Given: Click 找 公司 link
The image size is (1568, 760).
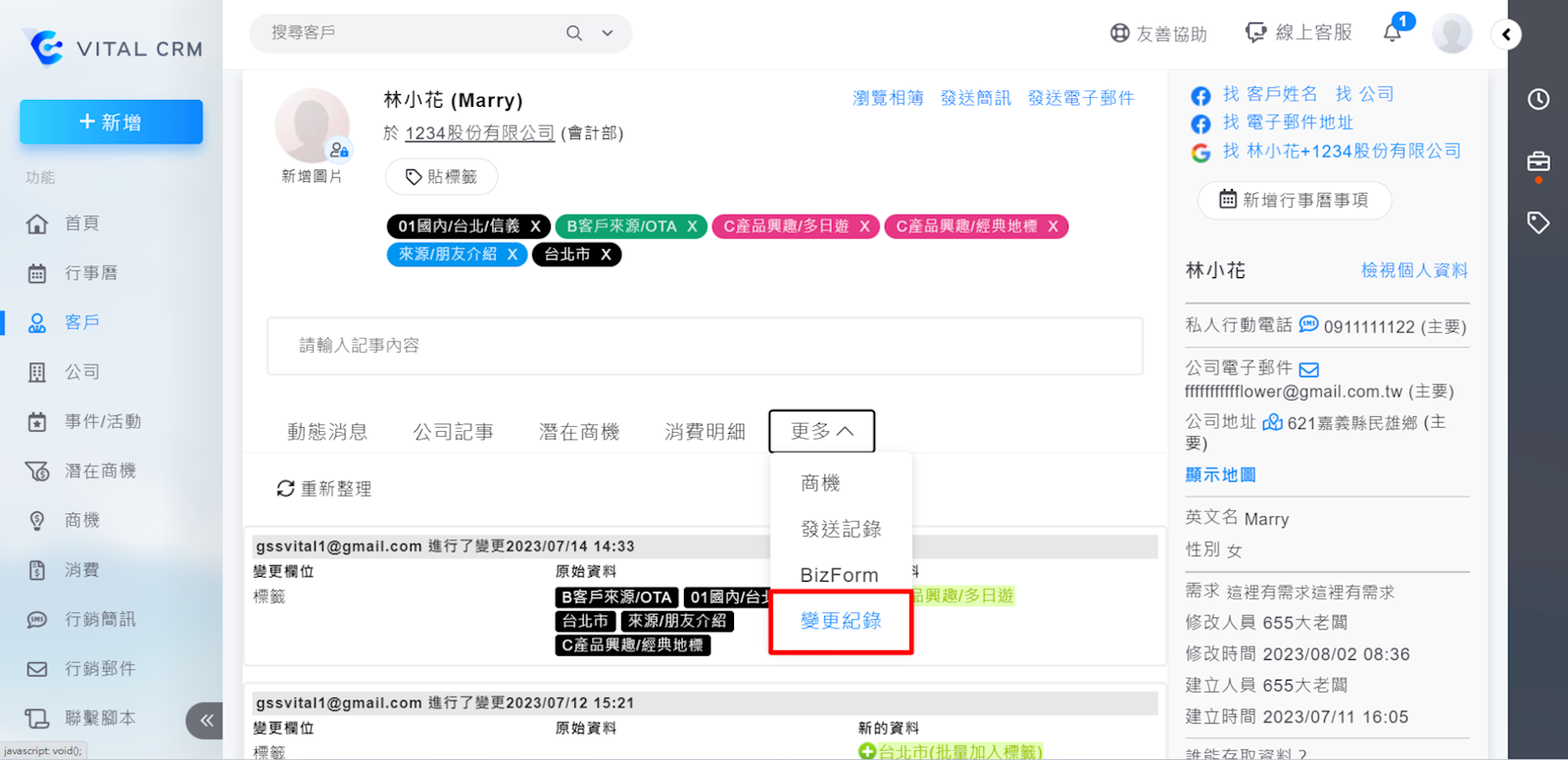Looking at the screenshot, I should (1364, 94).
